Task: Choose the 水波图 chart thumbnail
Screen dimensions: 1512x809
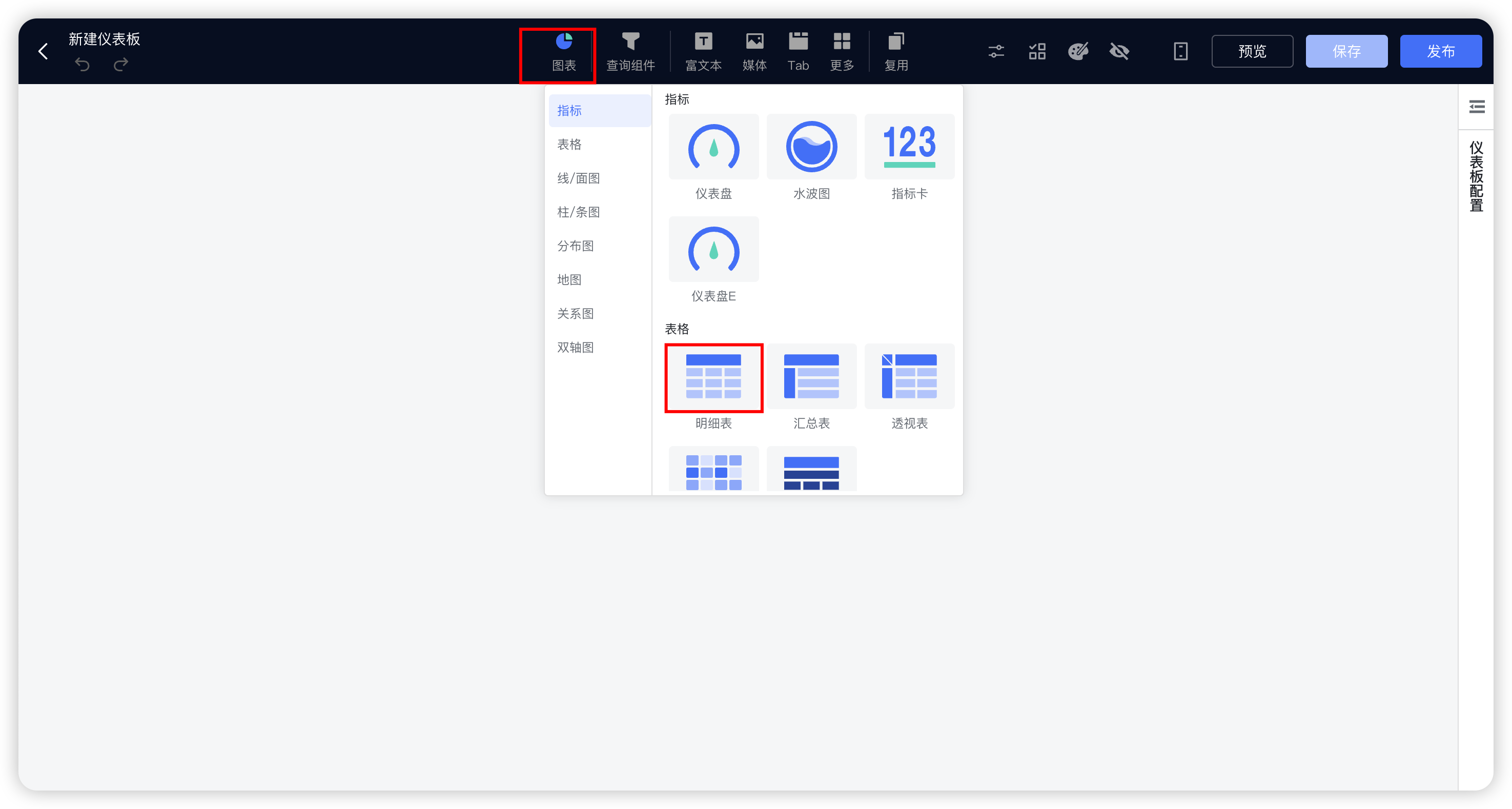Action: coord(811,147)
